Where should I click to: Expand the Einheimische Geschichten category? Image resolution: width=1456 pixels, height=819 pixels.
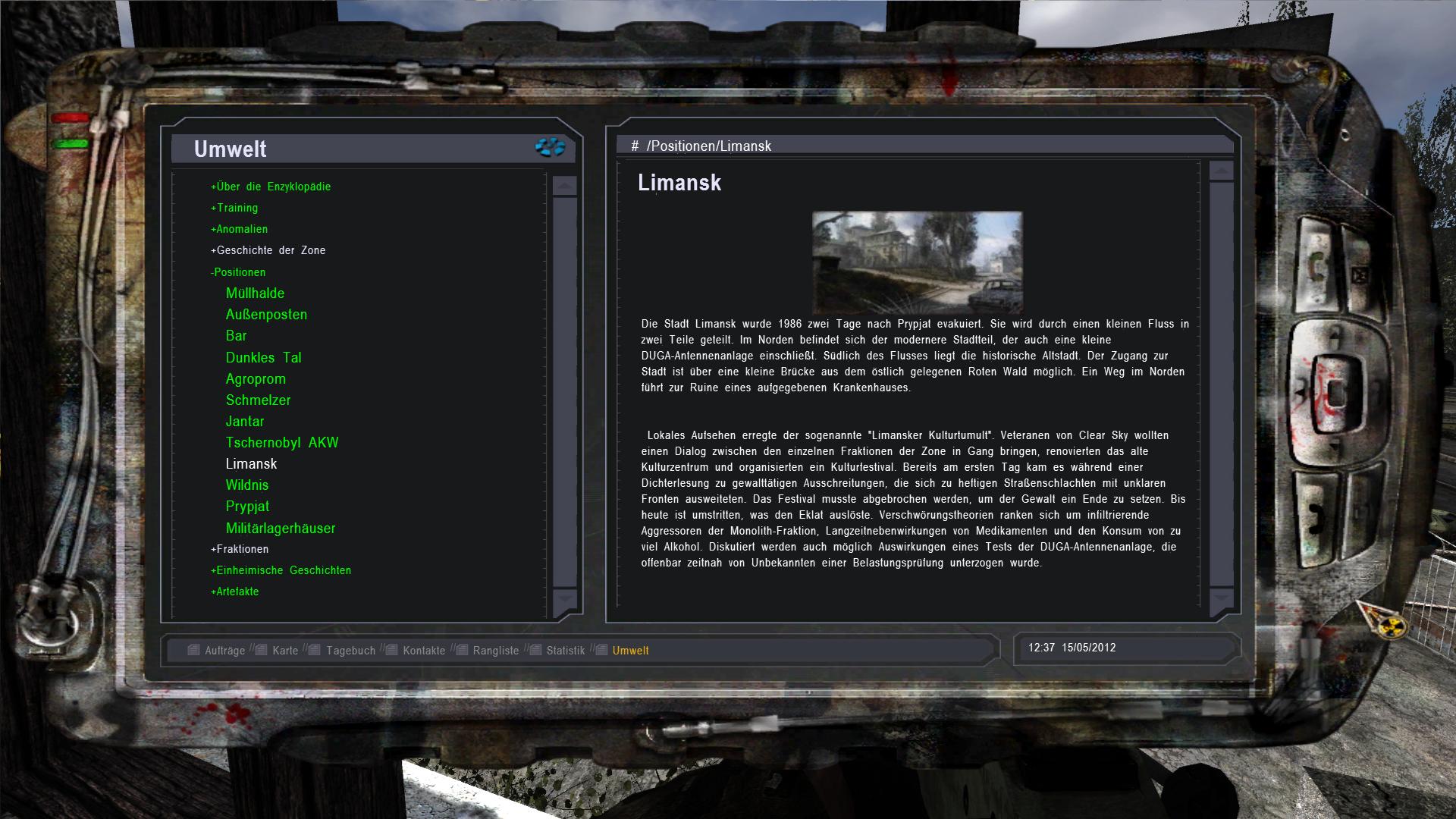click(281, 570)
